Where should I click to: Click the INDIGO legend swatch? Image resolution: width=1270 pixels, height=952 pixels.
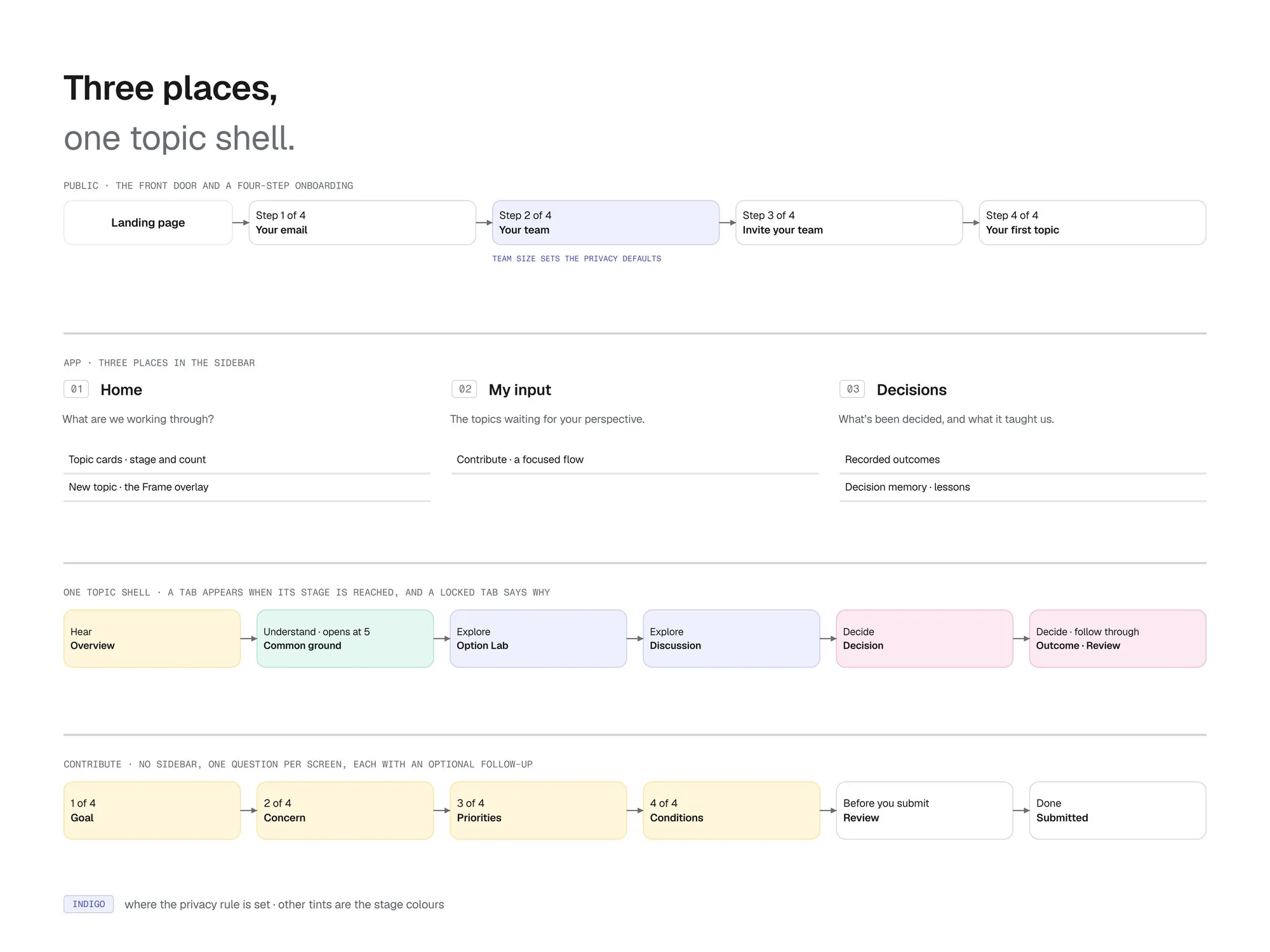pos(88,904)
